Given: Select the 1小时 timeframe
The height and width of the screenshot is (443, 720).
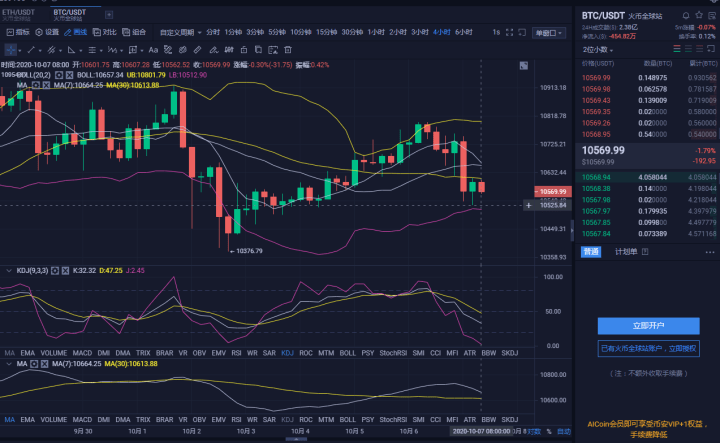Looking at the screenshot, I should [x=376, y=32].
